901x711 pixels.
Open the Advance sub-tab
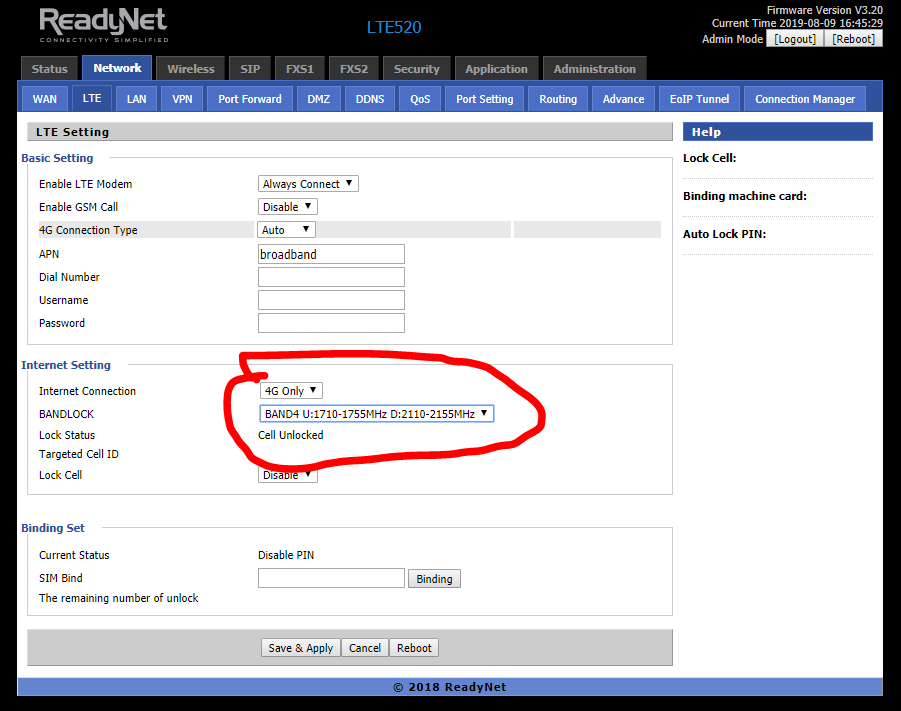coord(623,99)
